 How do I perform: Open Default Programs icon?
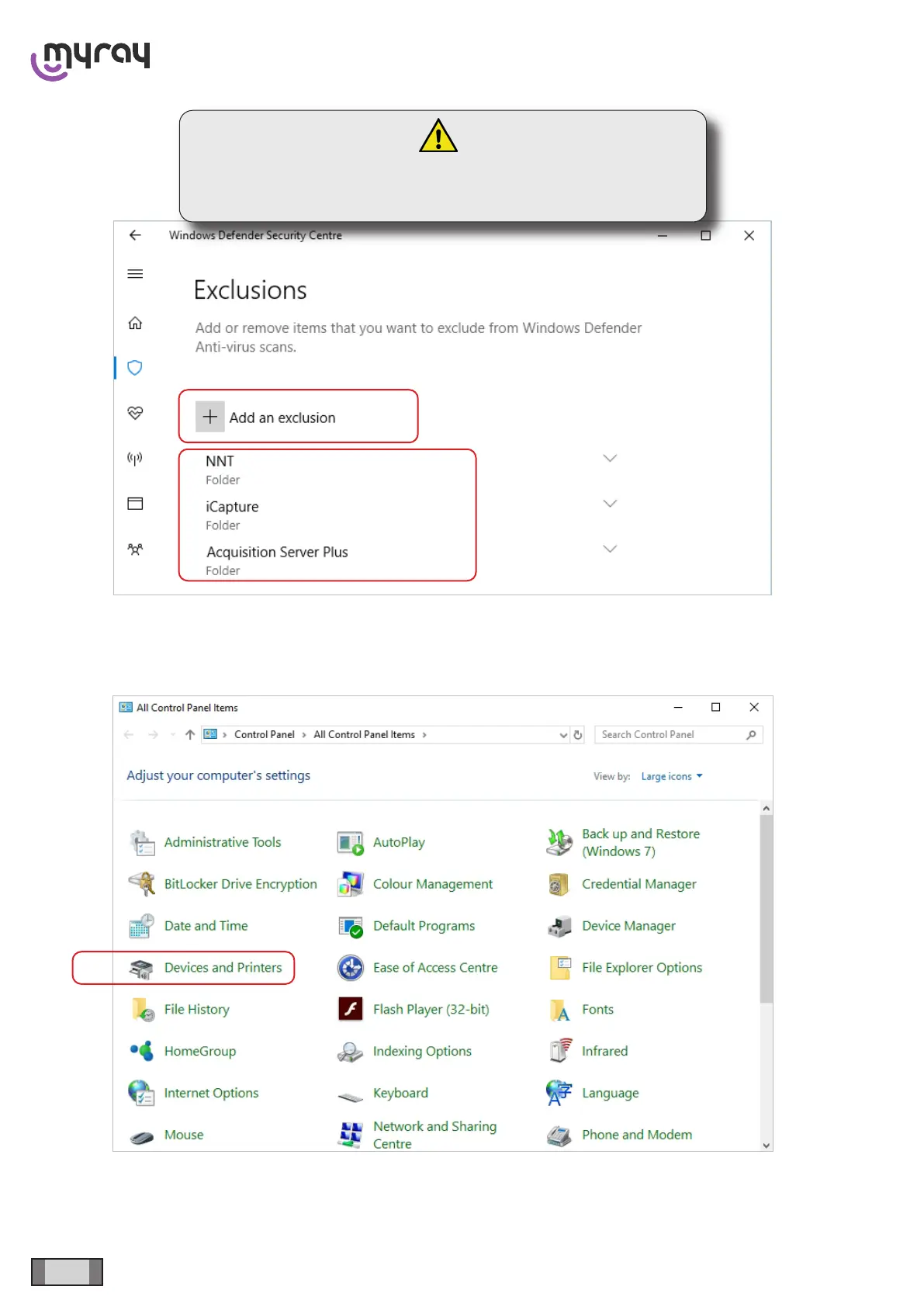tap(351, 926)
